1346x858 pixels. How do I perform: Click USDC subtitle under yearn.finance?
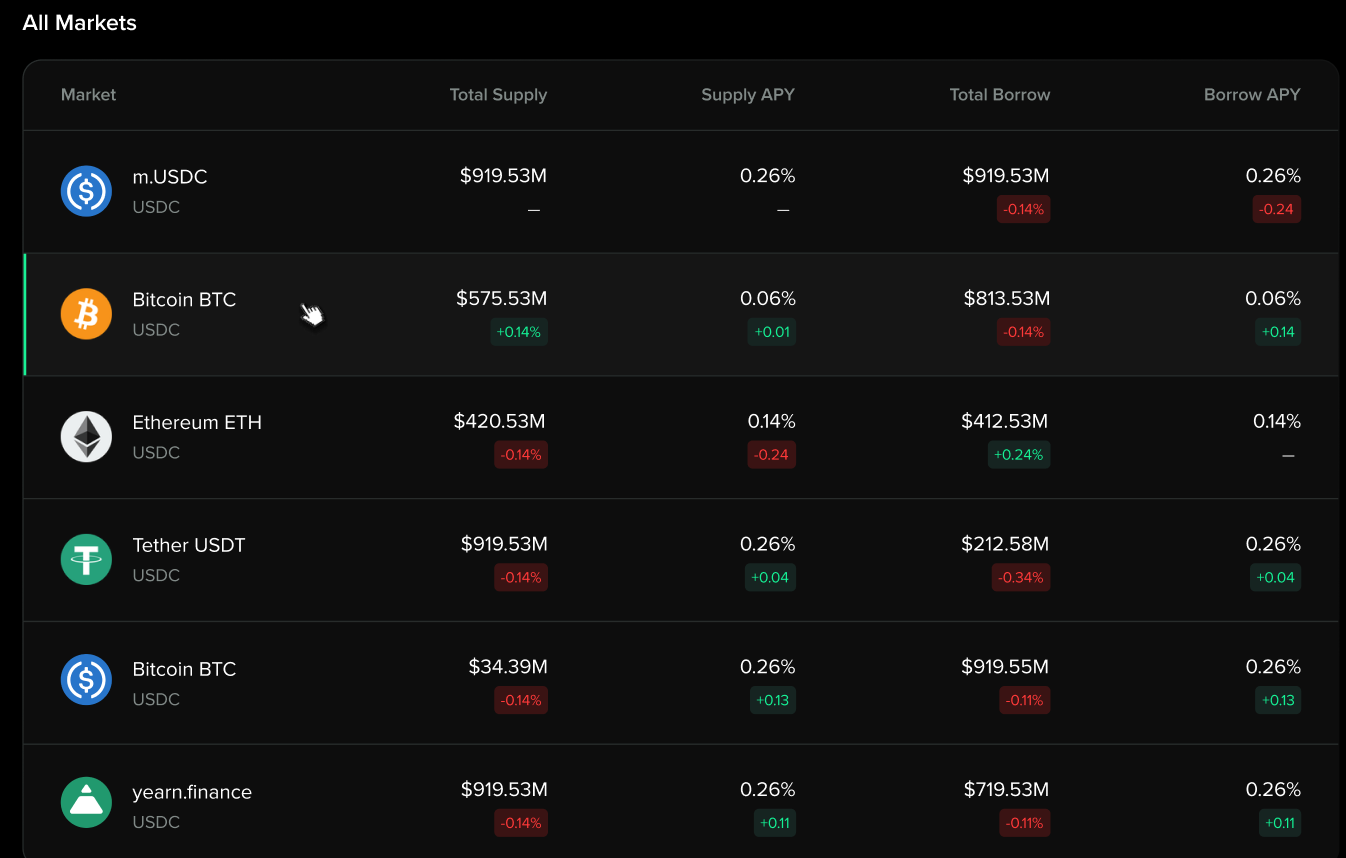156,822
